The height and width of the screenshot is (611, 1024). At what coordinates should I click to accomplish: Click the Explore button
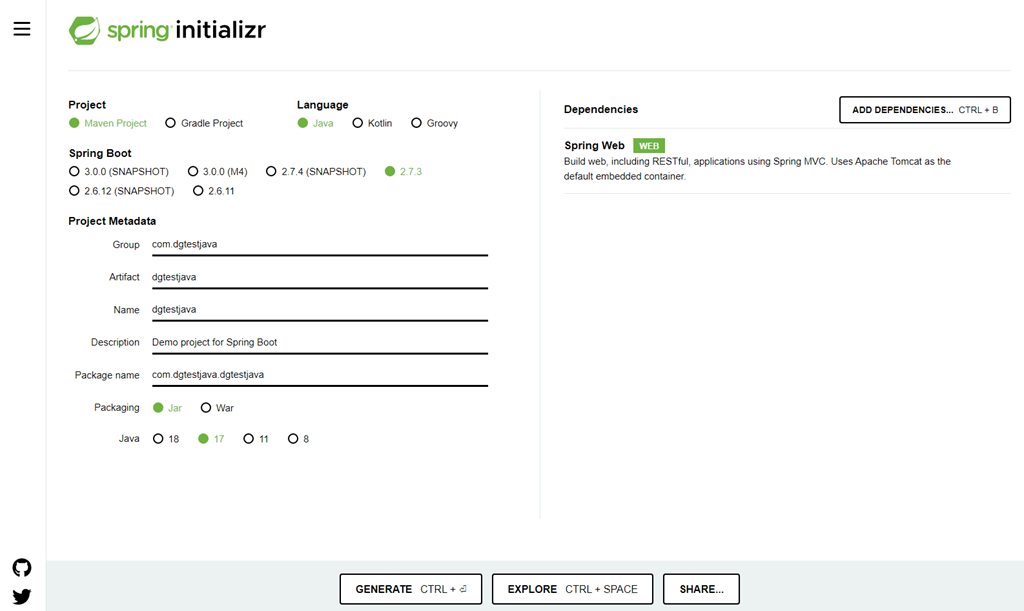click(x=572, y=589)
